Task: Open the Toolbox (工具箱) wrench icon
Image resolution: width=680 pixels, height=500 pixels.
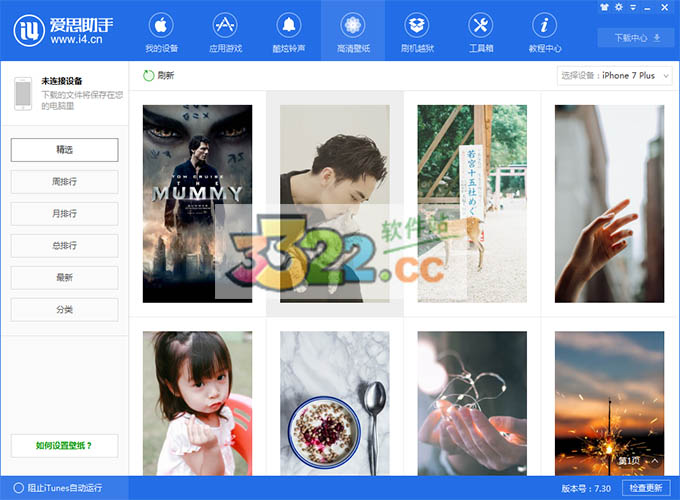Action: [x=481, y=26]
